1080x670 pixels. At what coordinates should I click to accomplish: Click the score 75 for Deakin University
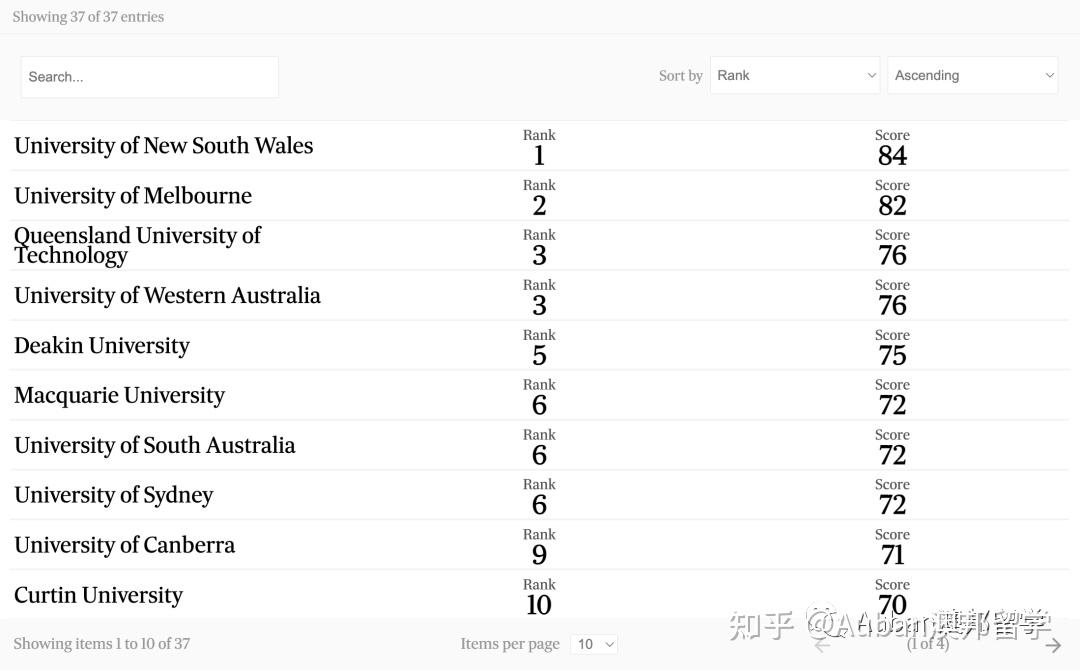tap(892, 355)
